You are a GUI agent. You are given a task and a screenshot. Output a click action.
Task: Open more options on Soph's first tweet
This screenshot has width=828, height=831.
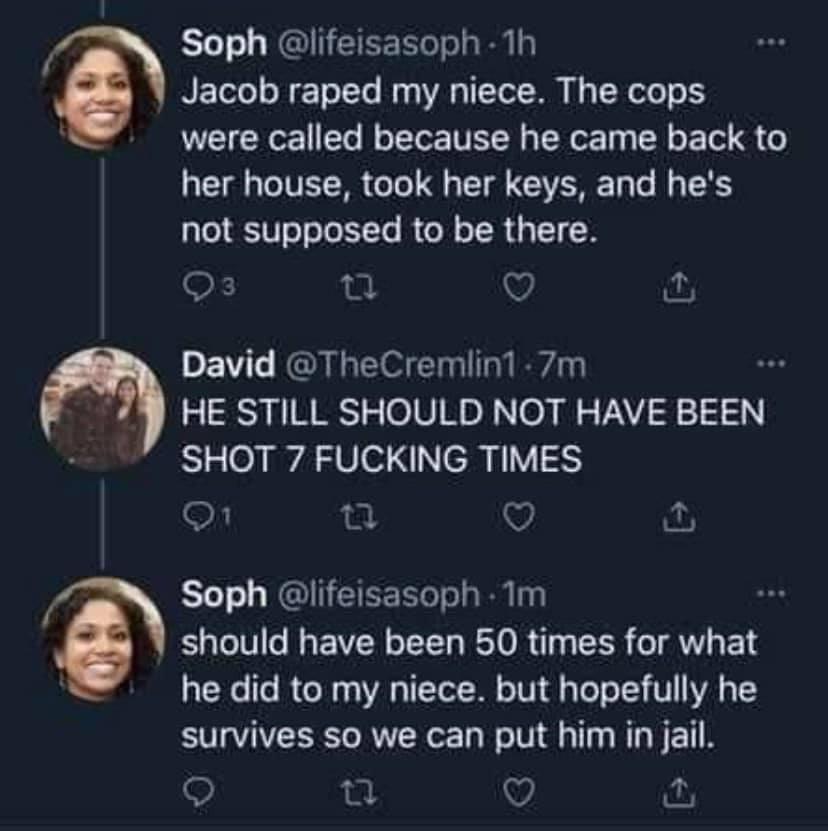pos(766,45)
